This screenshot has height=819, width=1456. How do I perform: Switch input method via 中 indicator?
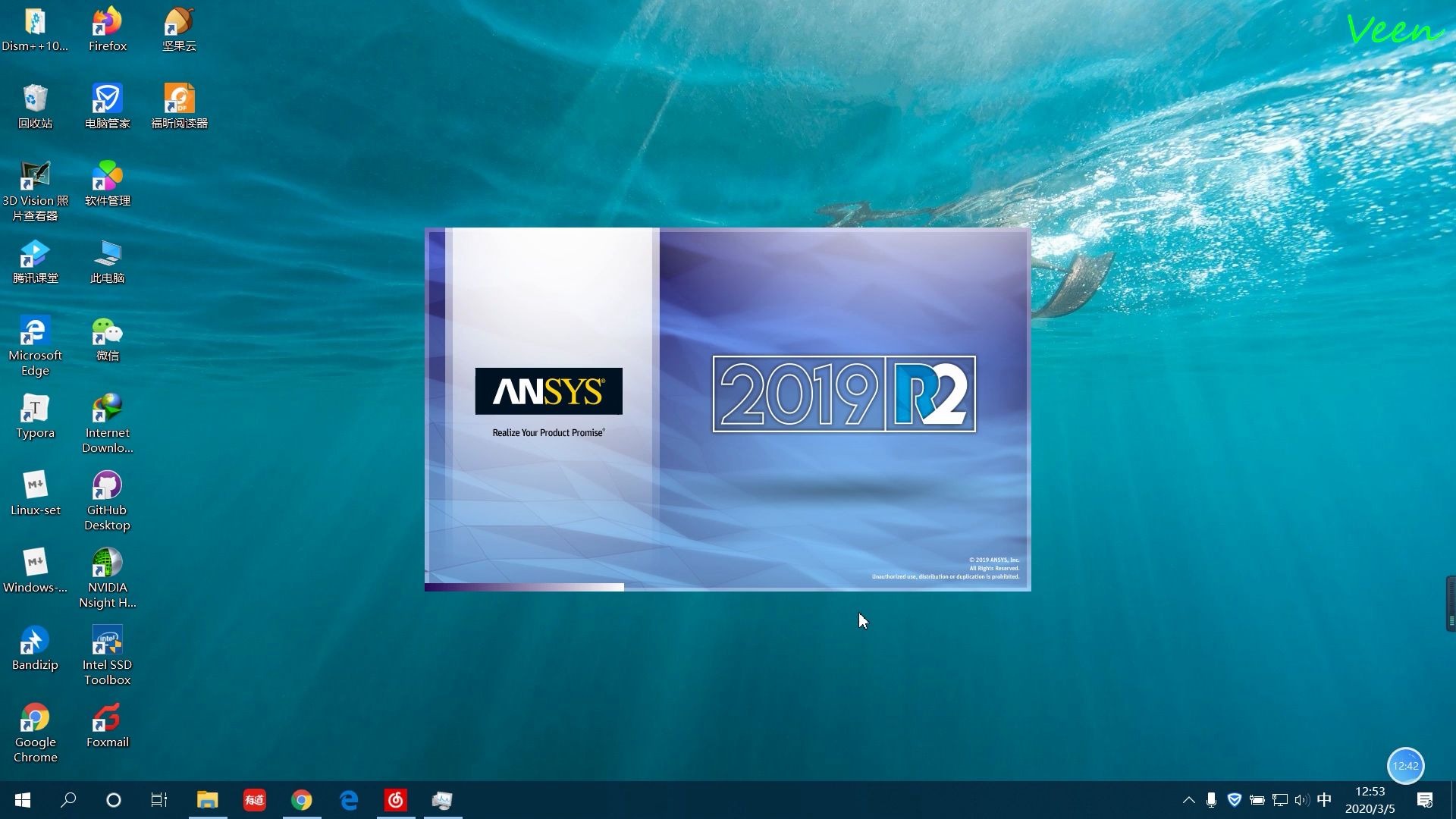pyautogui.click(x=1324, y=799)
